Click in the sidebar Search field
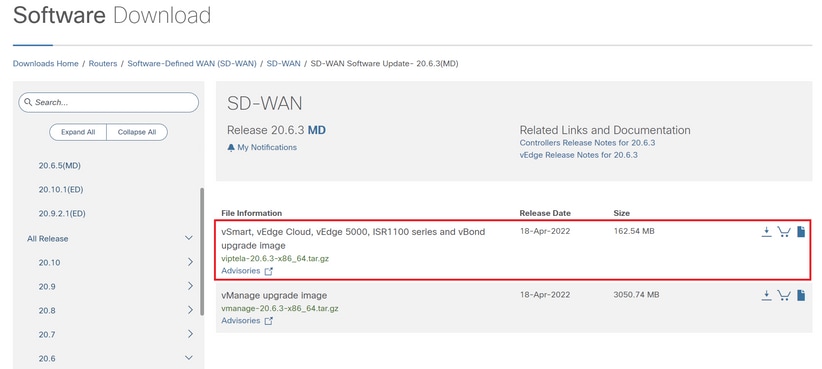Viewport: 822px width, 369px height. coord(109,102)
